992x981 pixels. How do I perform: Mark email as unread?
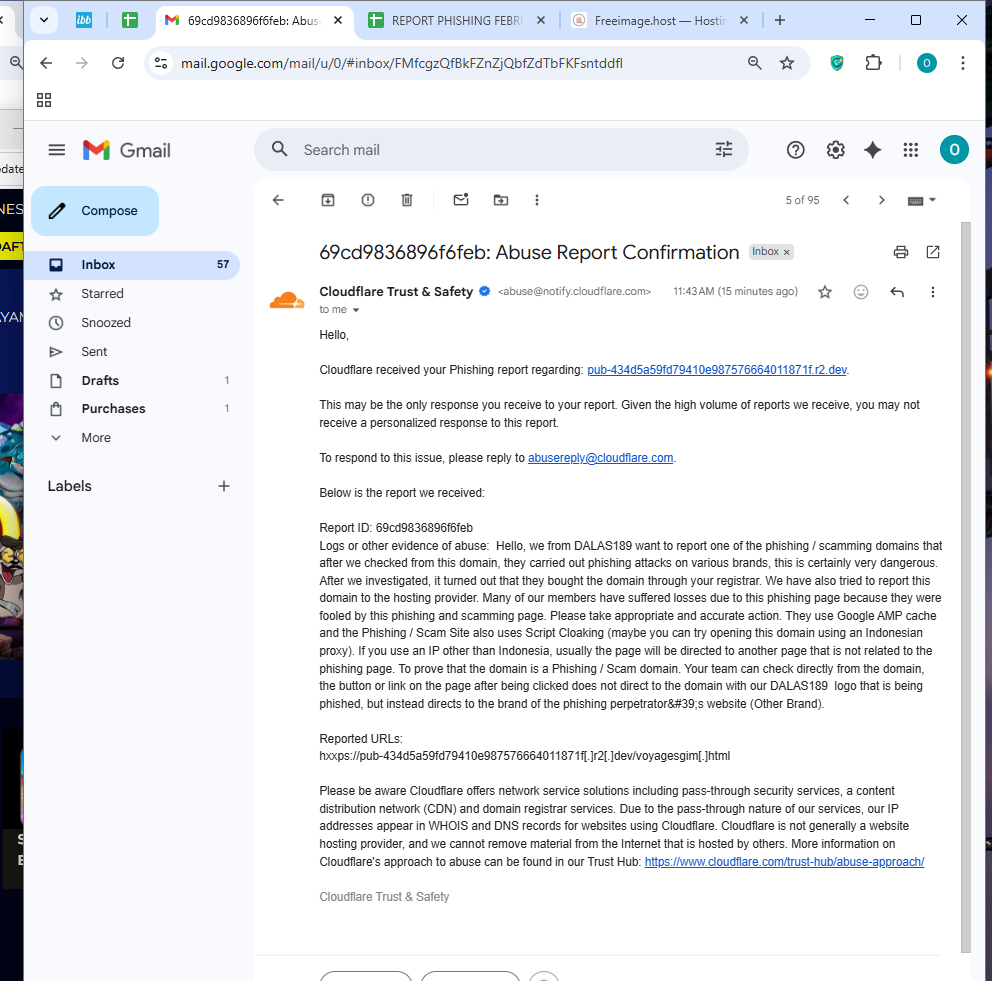pyautogui.click(x=461, y=200)
